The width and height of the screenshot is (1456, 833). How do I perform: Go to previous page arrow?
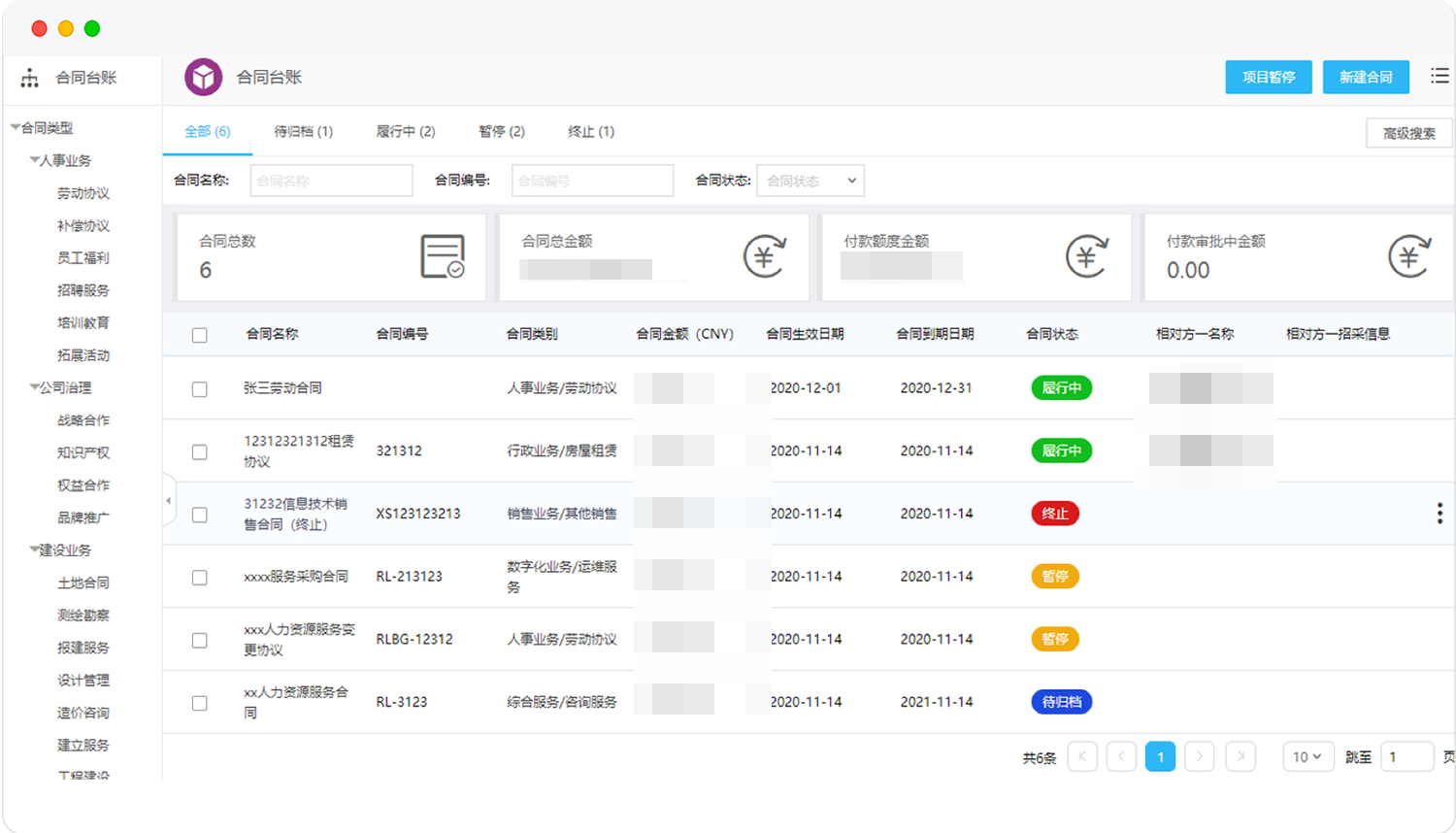(x=1121, y=756)
